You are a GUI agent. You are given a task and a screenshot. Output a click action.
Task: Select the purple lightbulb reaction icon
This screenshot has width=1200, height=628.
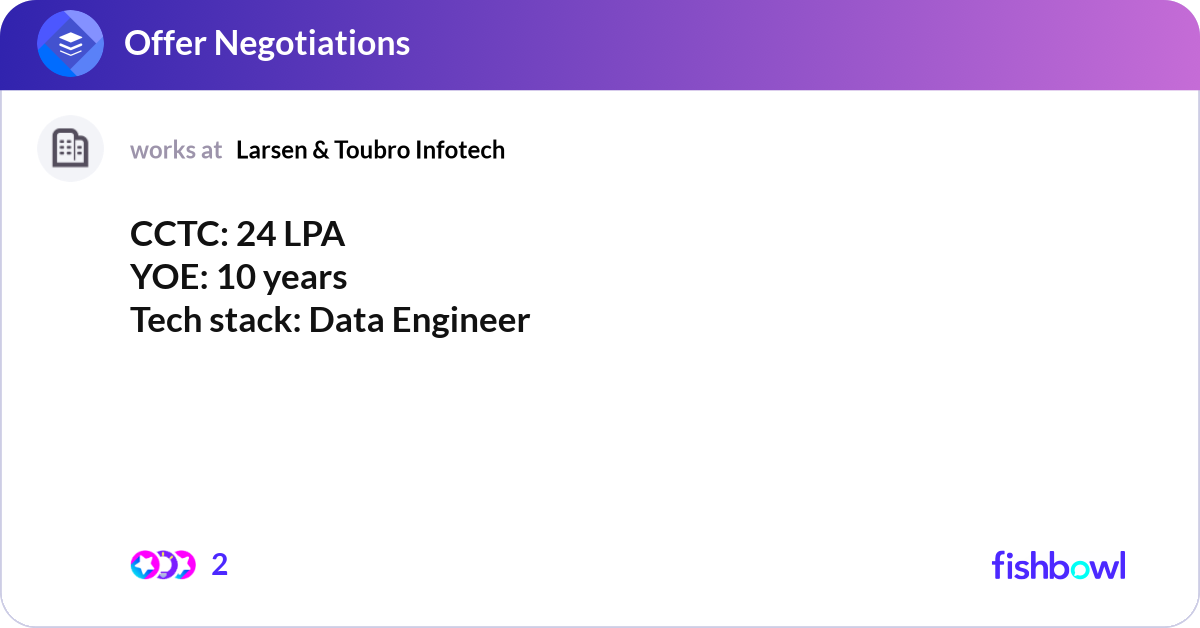(x=164, y=565)
